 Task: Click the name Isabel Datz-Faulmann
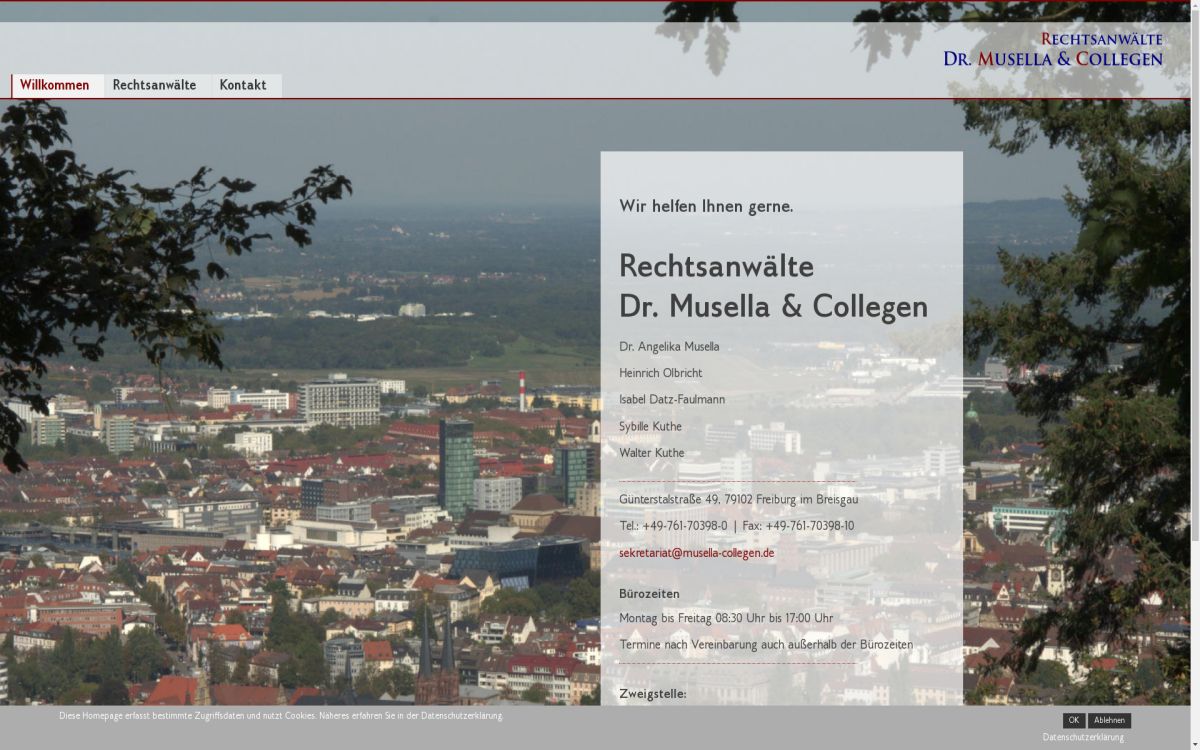pyautogui.click(x=673, y=399)
